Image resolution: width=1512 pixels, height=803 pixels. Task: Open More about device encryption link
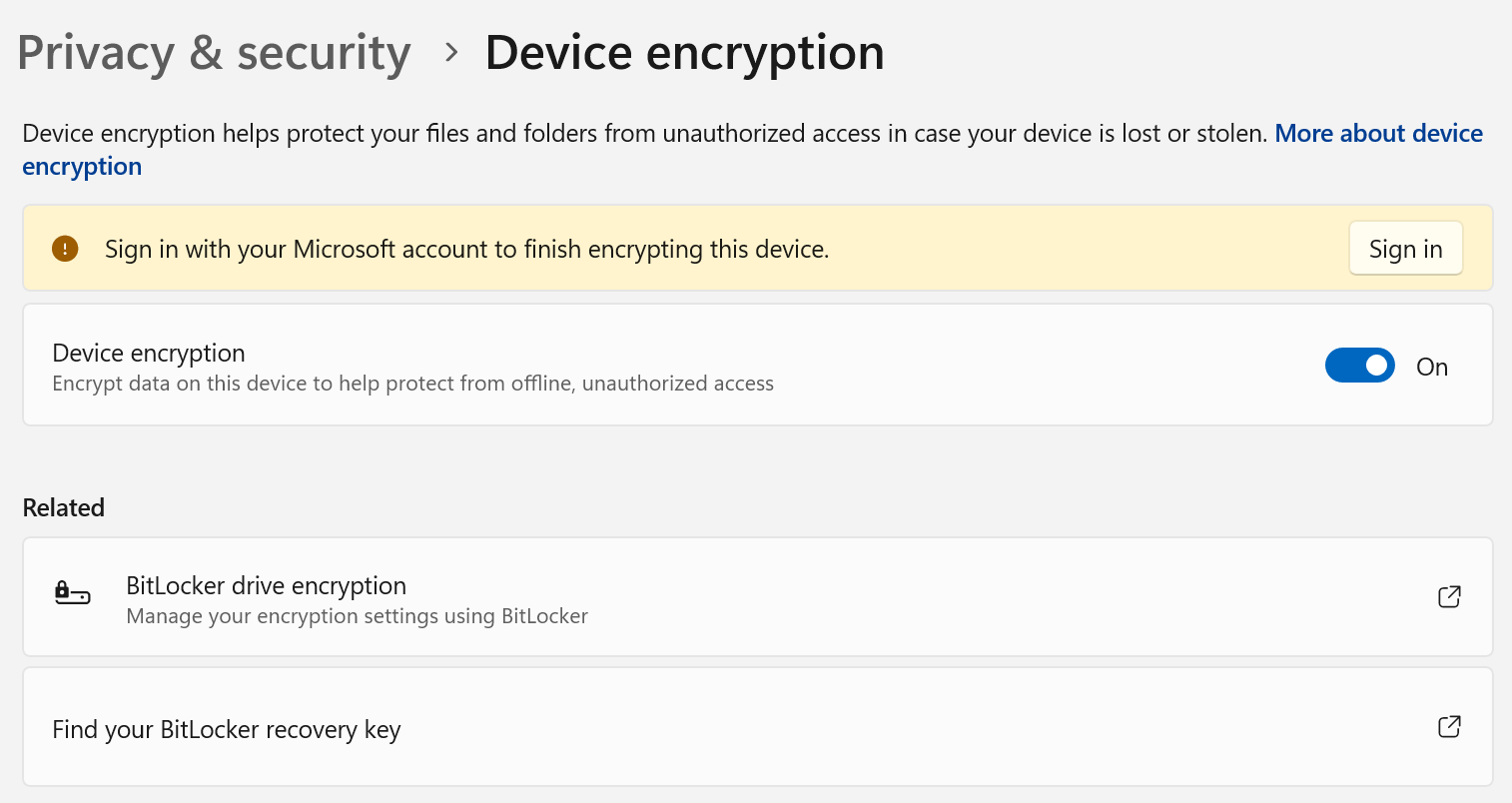[1378, 134]
